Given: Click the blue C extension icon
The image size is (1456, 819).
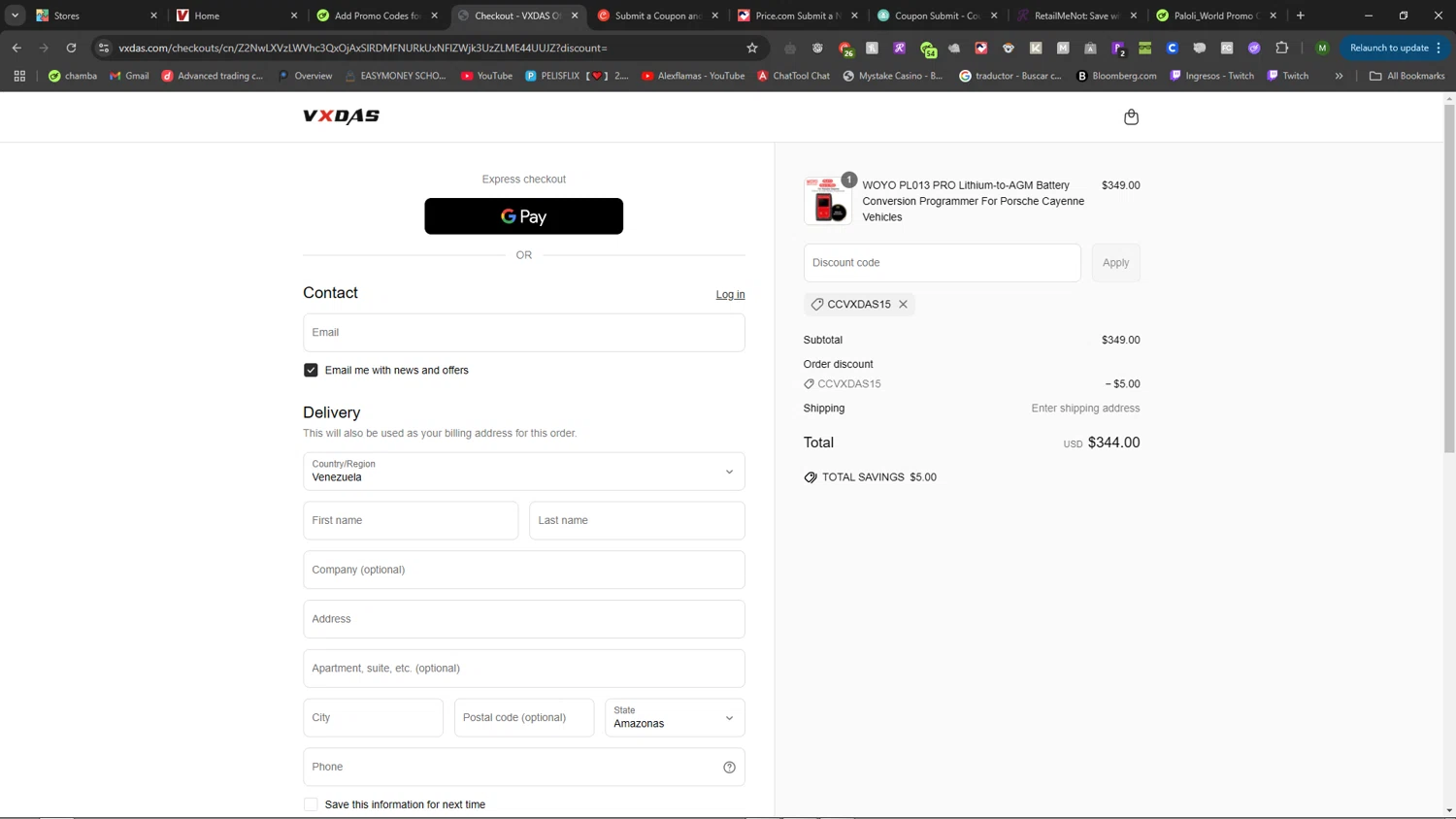Looking at the screenshot, I should 1173,48.
